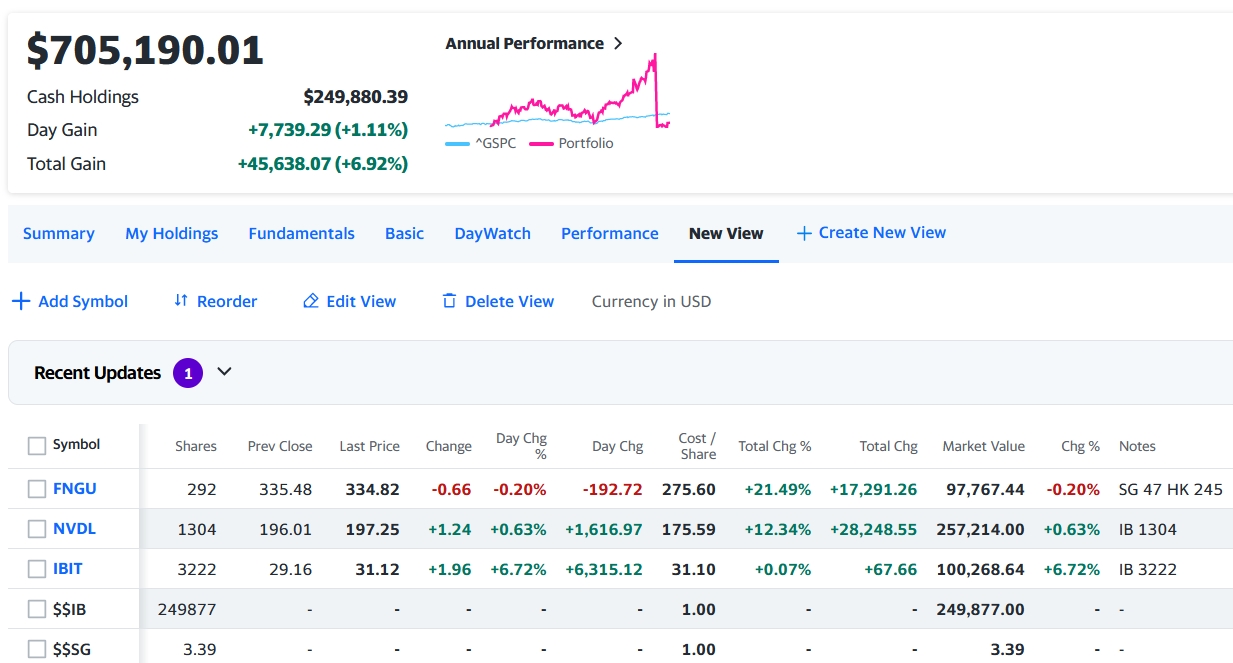Viewport: 1233px width, 663px height.
Task: Click the plus icon for Create New View
Action: (x=804, y=233)
